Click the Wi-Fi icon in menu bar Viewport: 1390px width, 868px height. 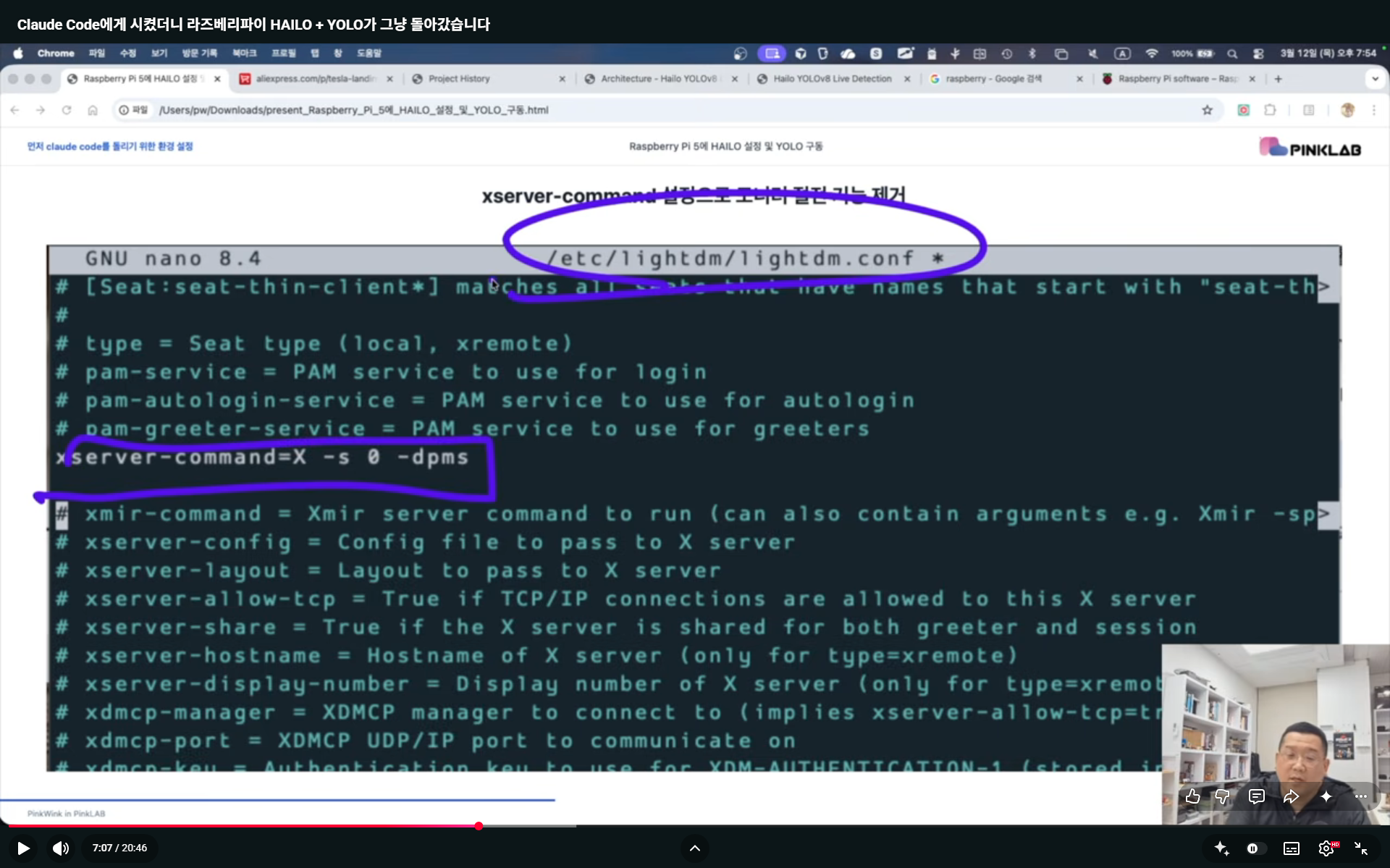coord(1151,53)
